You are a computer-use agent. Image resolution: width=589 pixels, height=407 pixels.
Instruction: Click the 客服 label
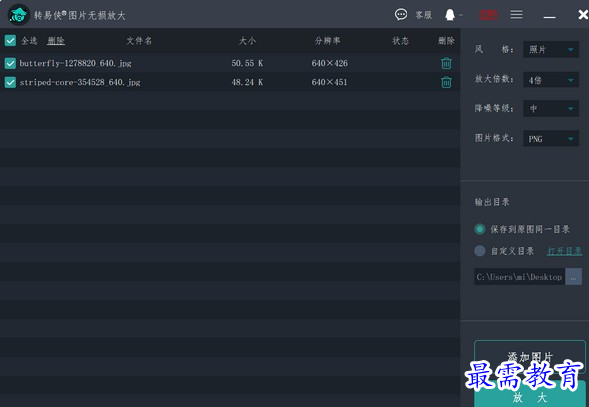click(x=424, y=15)
